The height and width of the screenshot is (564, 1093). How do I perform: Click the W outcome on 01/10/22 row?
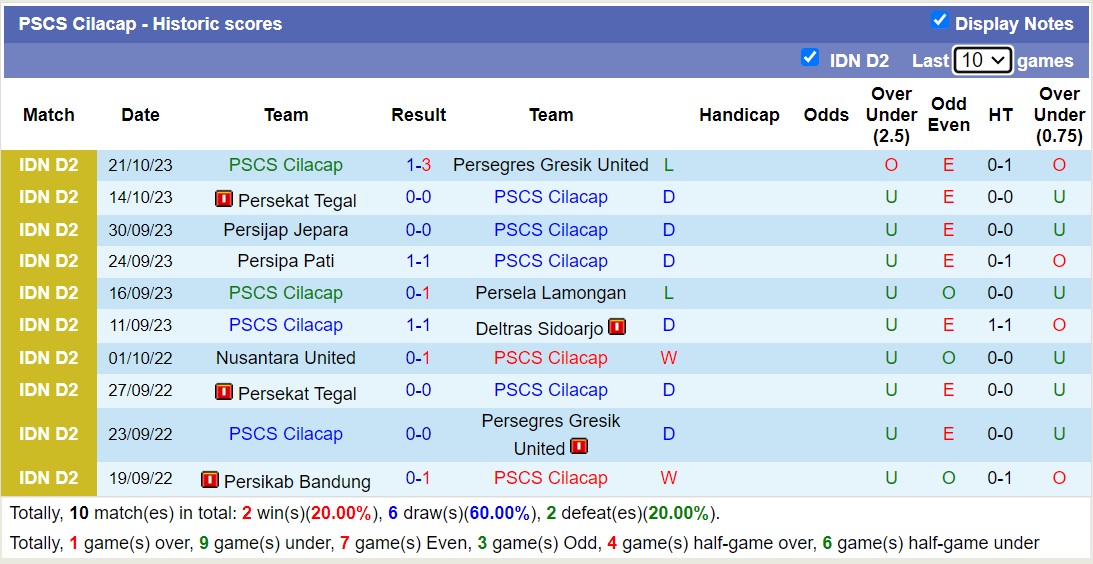(668, 358)
